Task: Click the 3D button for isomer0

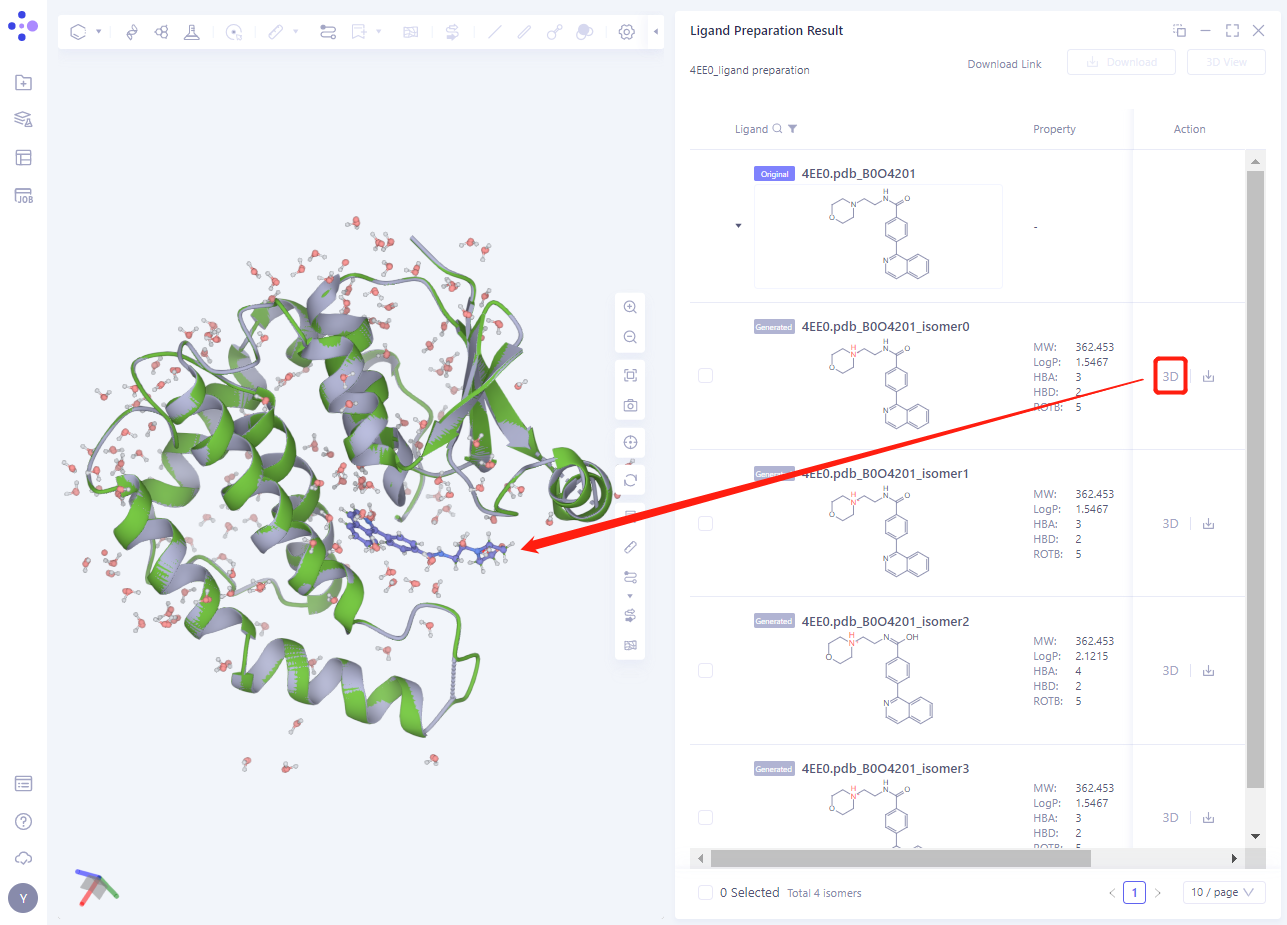Action: [x=1170, y=377]
